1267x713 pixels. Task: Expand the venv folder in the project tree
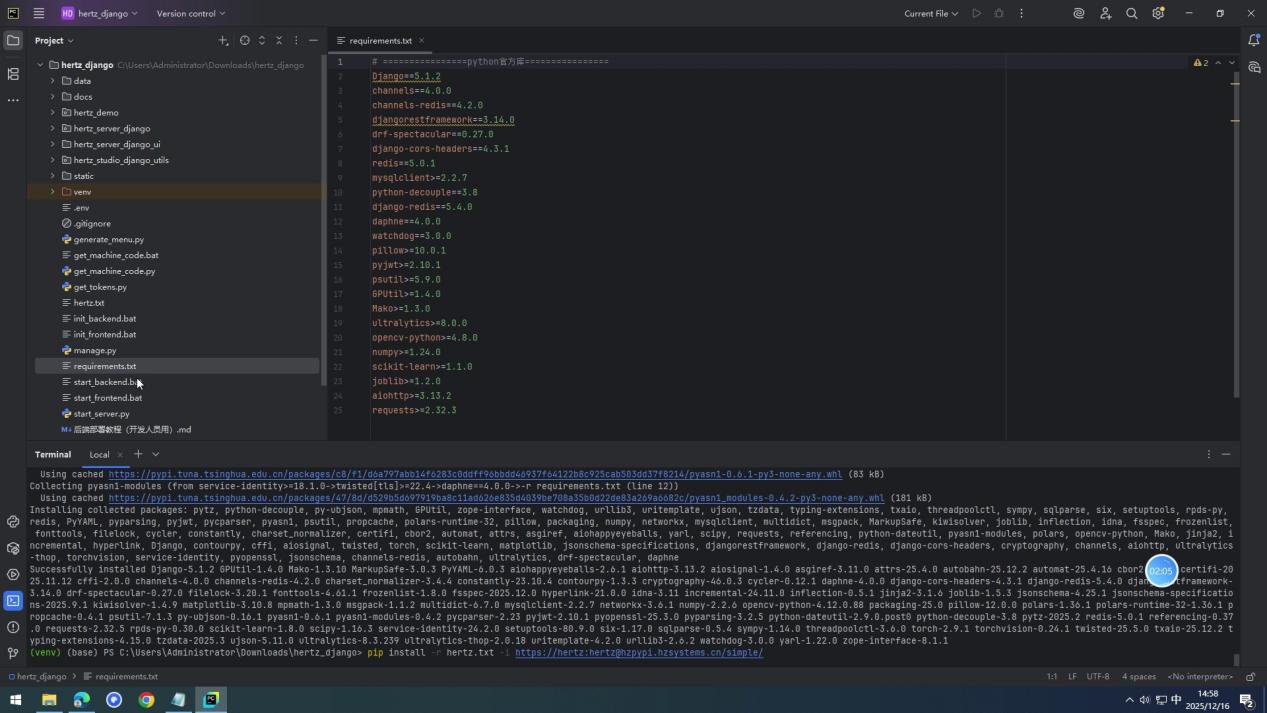pyautogui.click(x=53, y=191)
